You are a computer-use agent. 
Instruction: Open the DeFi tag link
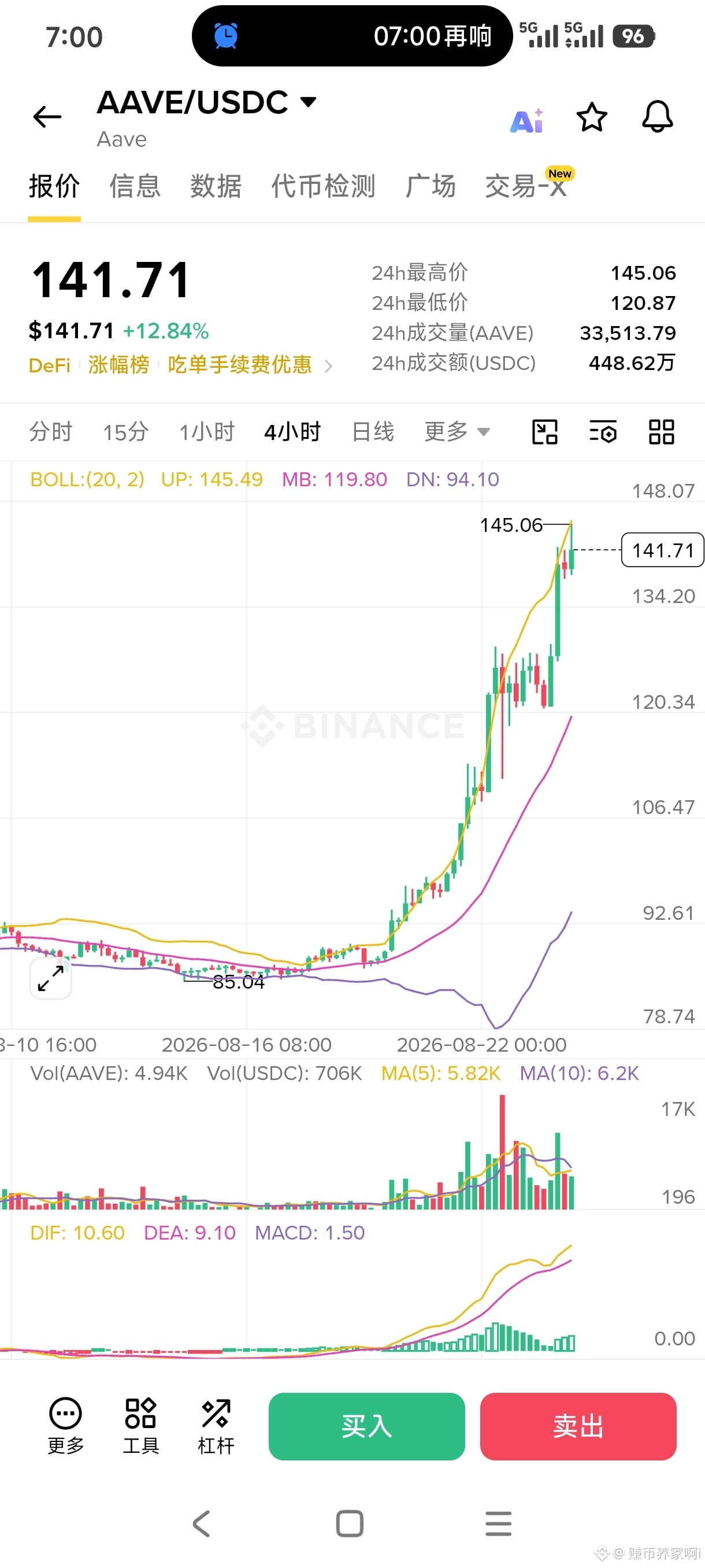(50, 365)
